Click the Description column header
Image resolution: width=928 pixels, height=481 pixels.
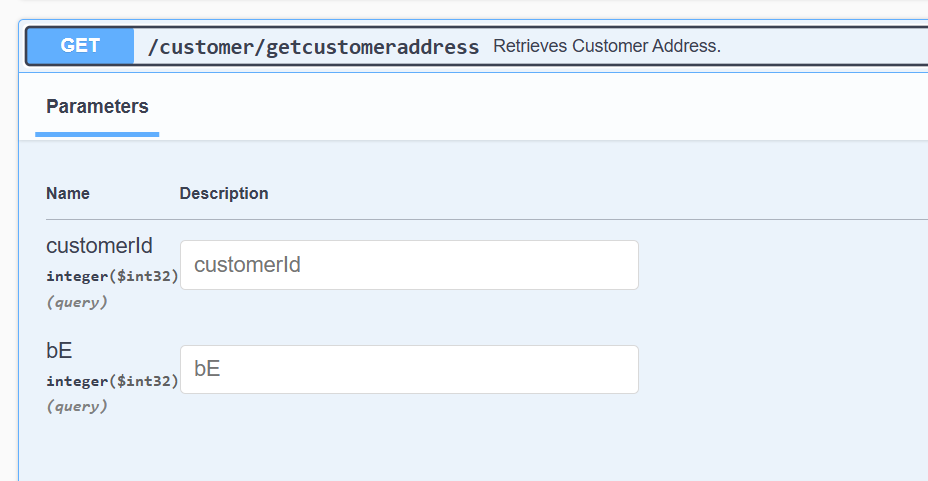[224, 193]
